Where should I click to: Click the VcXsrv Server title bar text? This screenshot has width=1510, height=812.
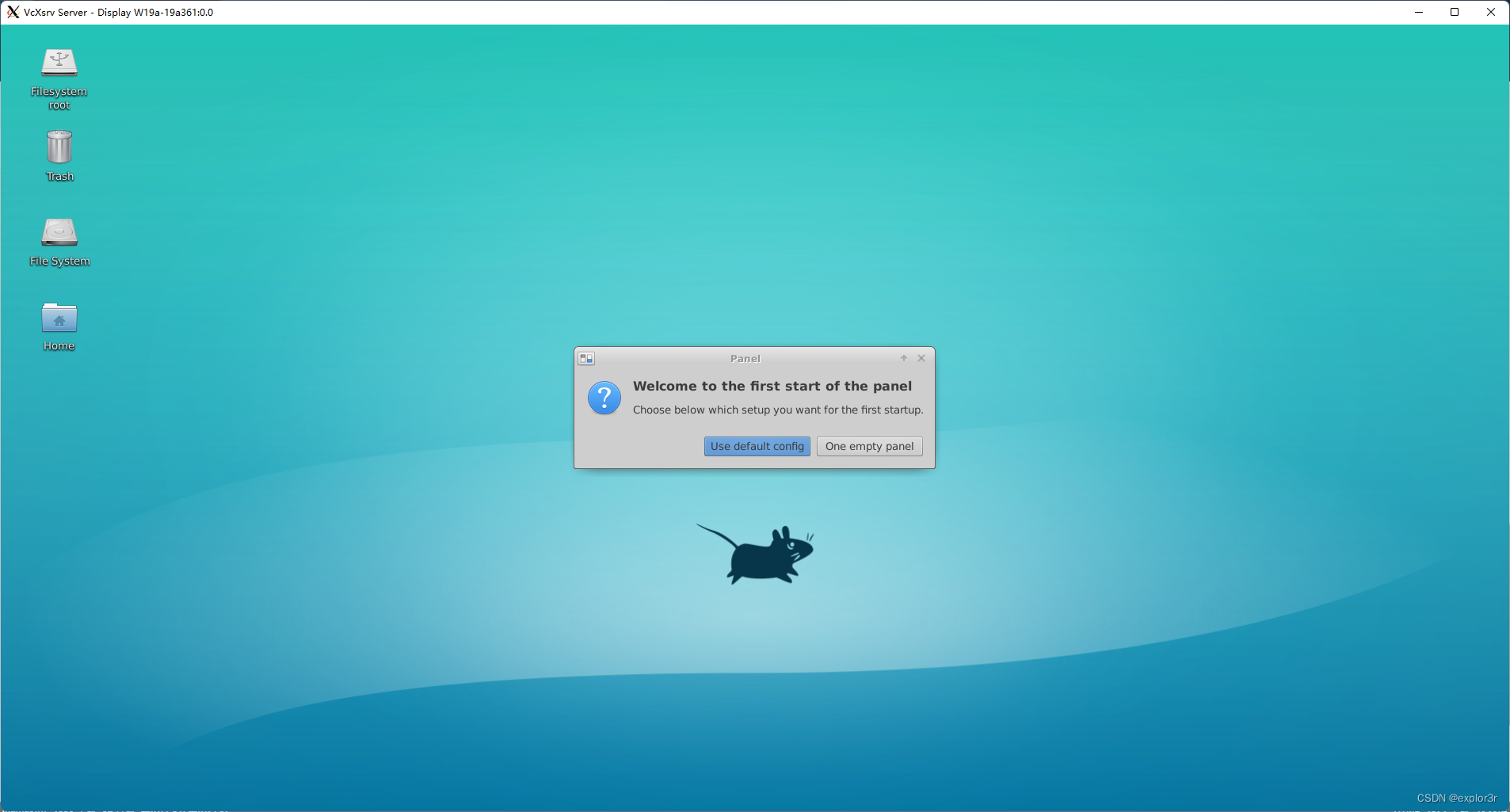(x=119, y=12)
